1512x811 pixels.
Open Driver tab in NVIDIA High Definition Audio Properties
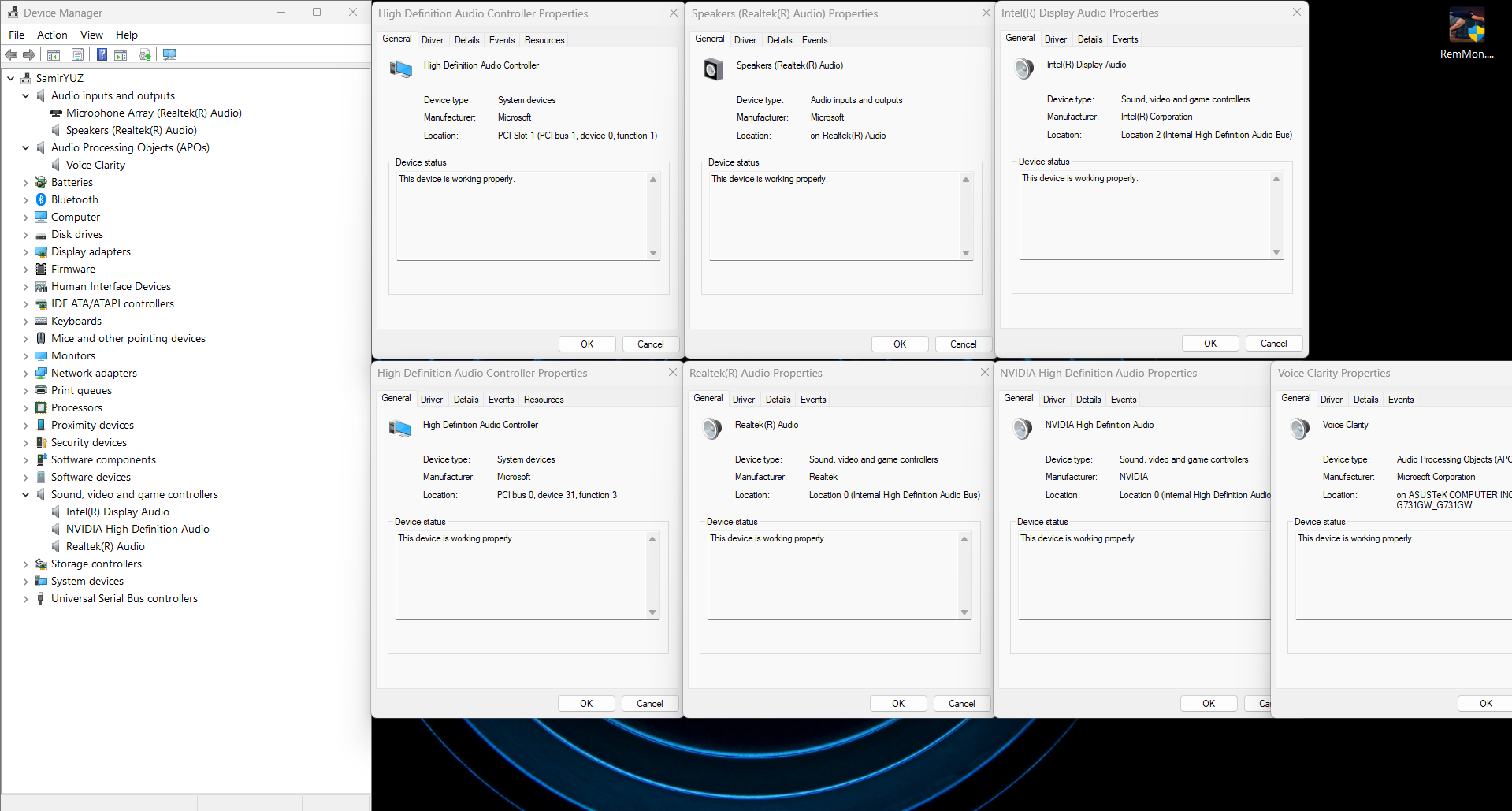(x=1054, y=400)
